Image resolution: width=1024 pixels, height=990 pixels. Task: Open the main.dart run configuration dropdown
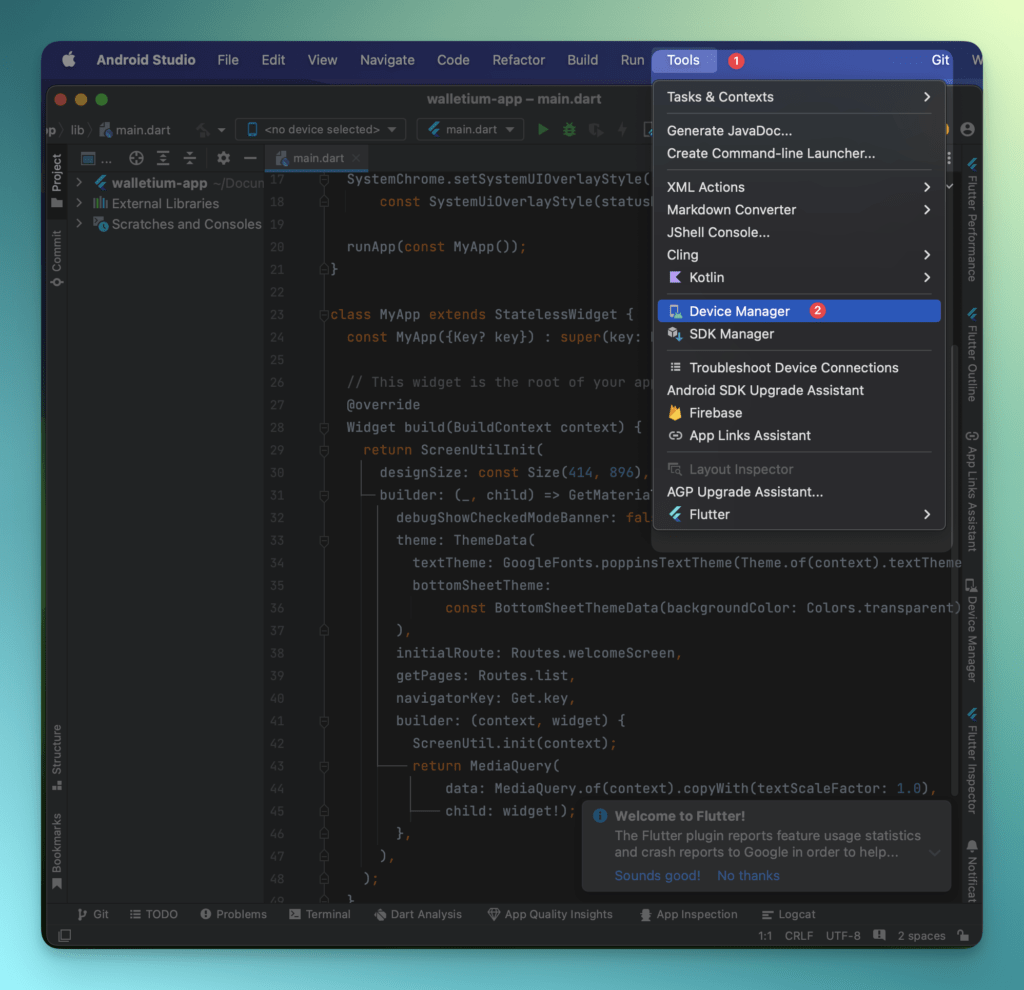[470, 129]
